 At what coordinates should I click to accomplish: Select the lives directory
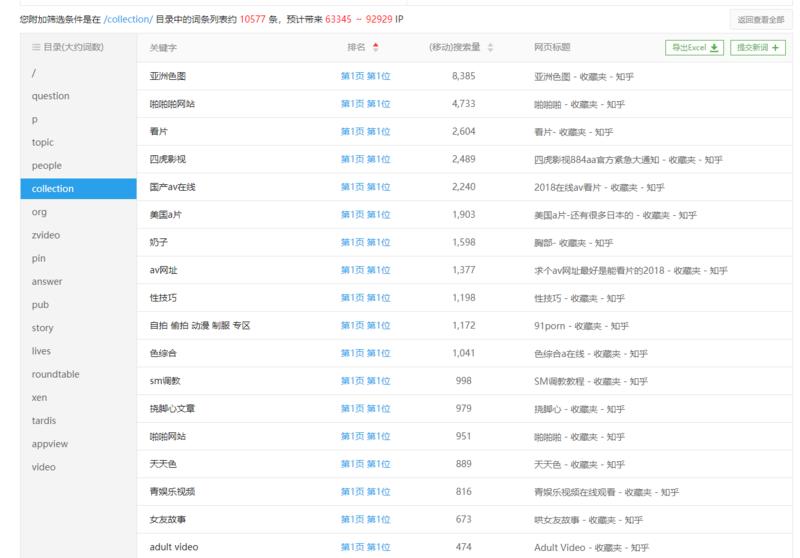(41, 351)
